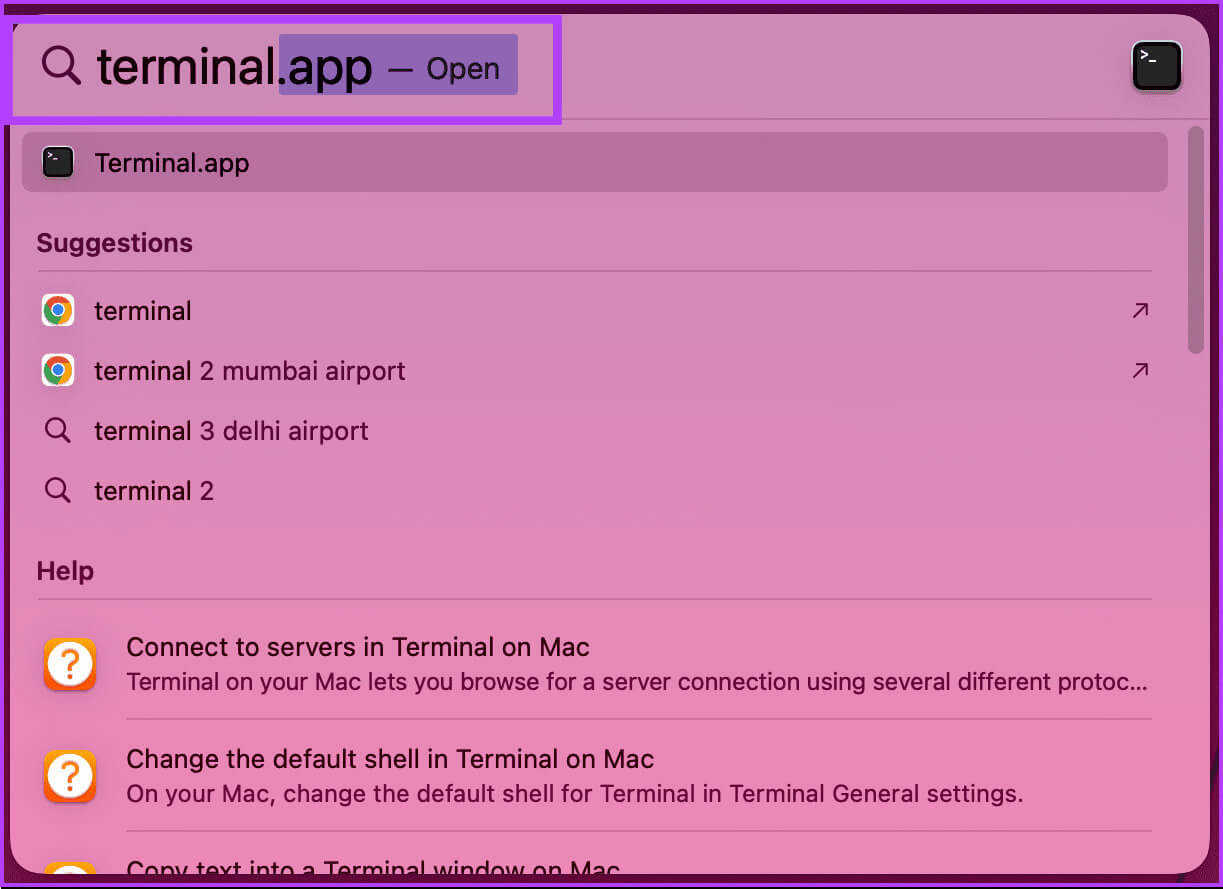Click the Terminal app icon at top right
1223x889 pixels.
[x=1156, y=67]
